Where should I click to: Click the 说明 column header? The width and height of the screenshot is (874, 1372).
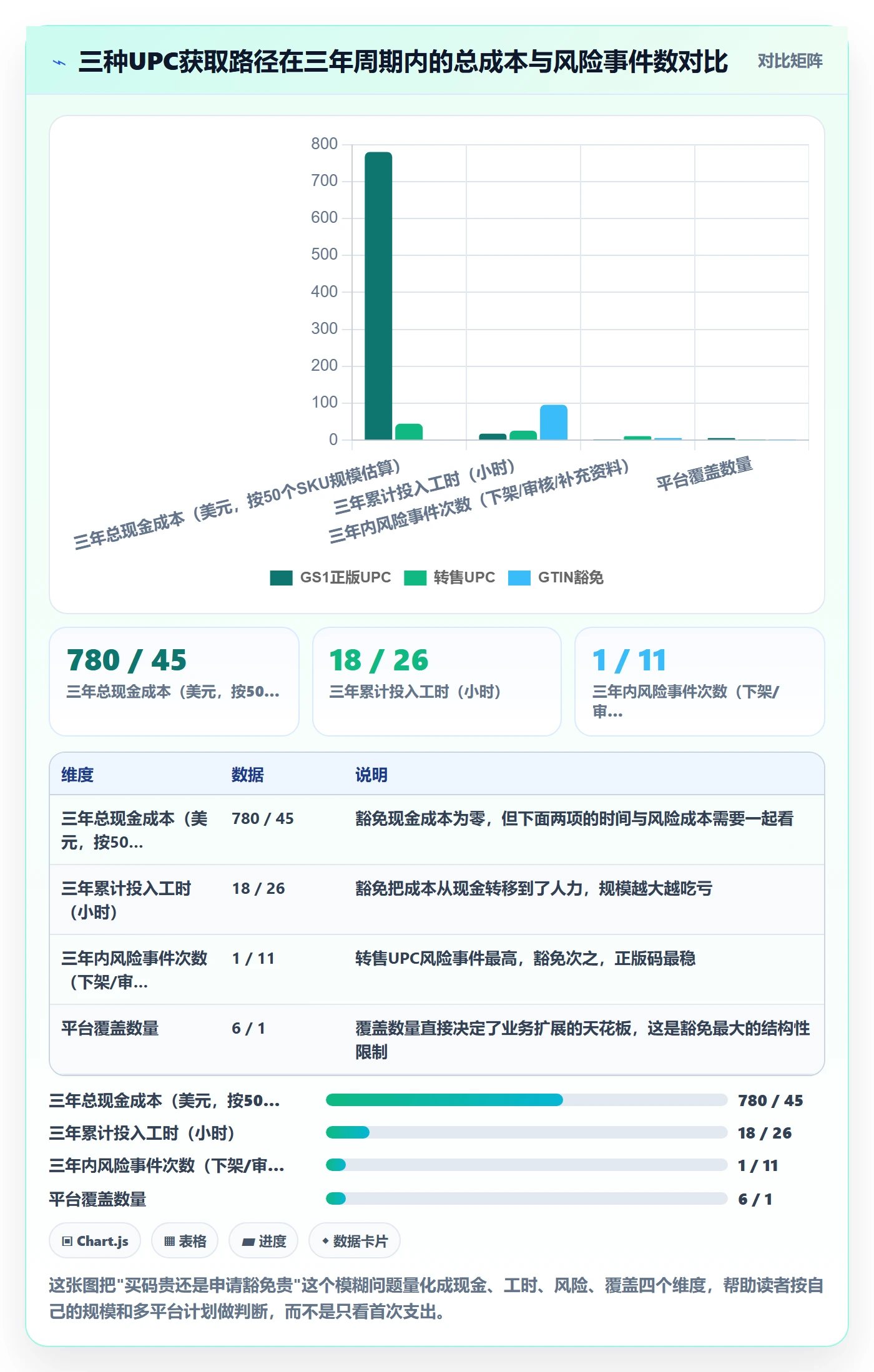(371, 775)
